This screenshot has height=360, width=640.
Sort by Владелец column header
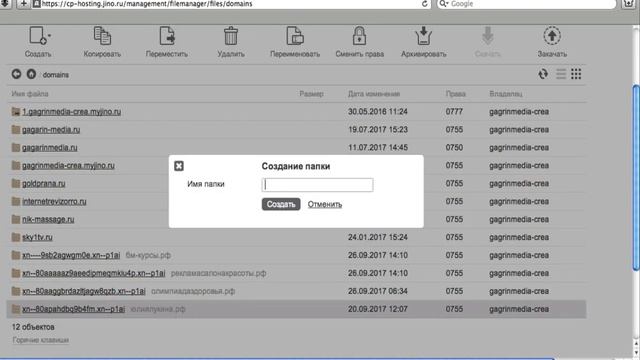(x=506, y=94)
